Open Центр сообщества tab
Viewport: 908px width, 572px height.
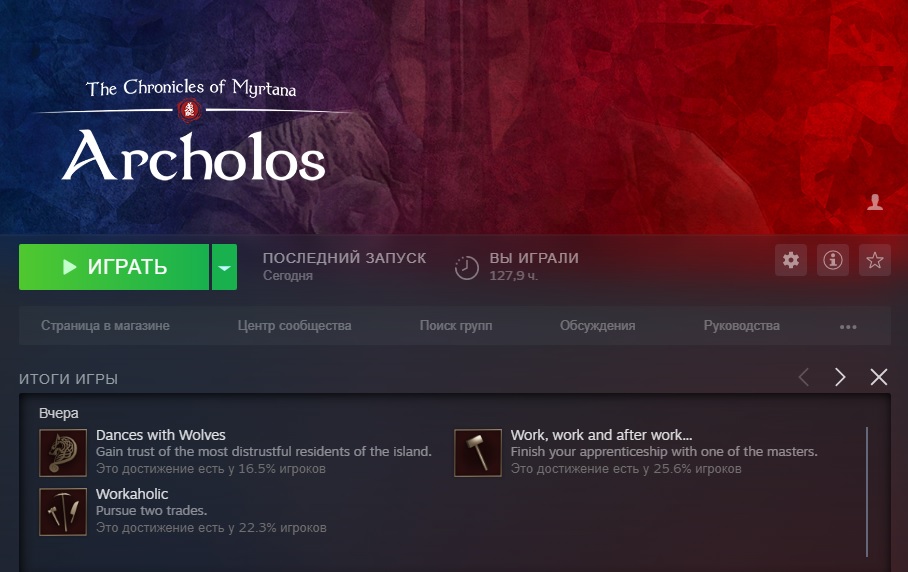pyautogui.click(x=294, y=326)
